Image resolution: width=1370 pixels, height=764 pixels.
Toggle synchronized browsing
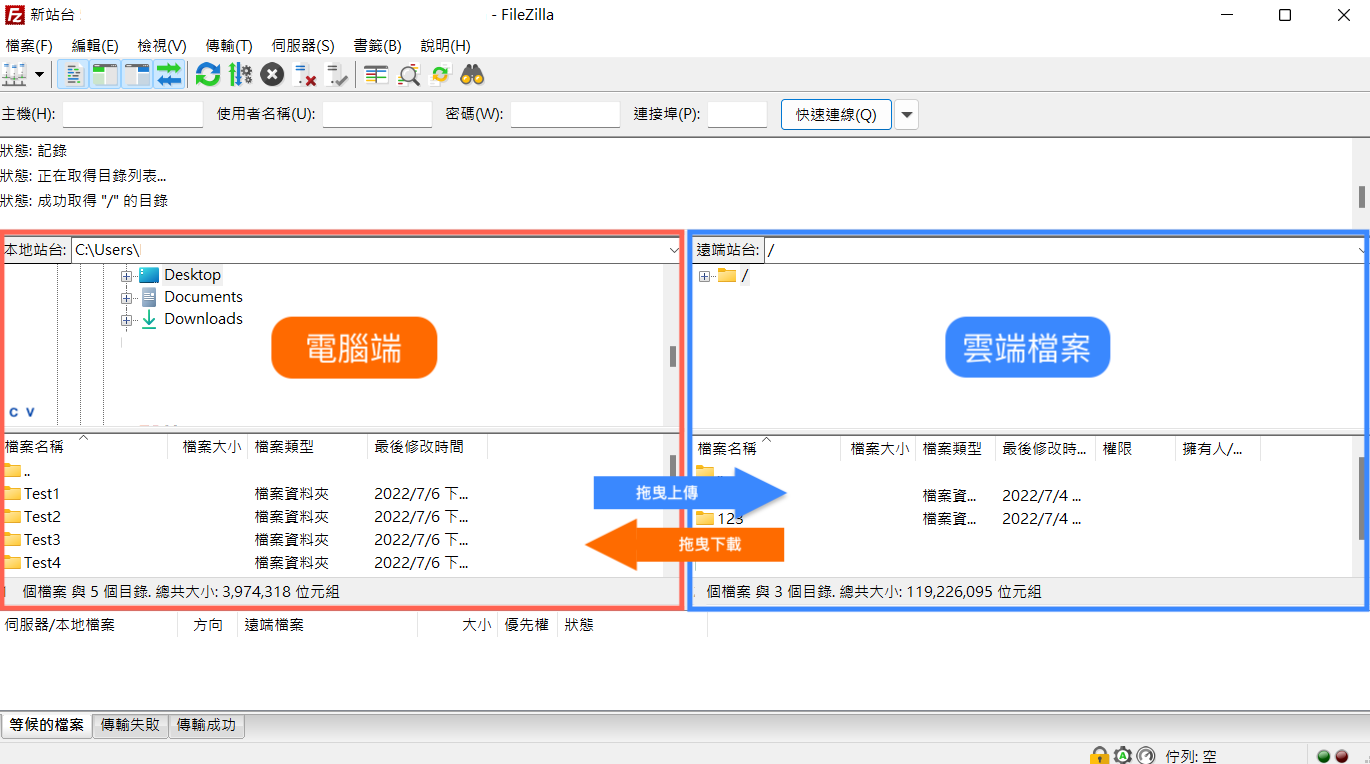tap(440, 74)
